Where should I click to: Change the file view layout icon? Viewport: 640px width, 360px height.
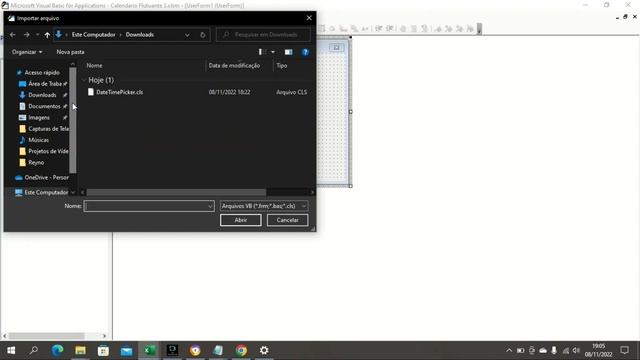pyautogui.click(x=262, y=52)
